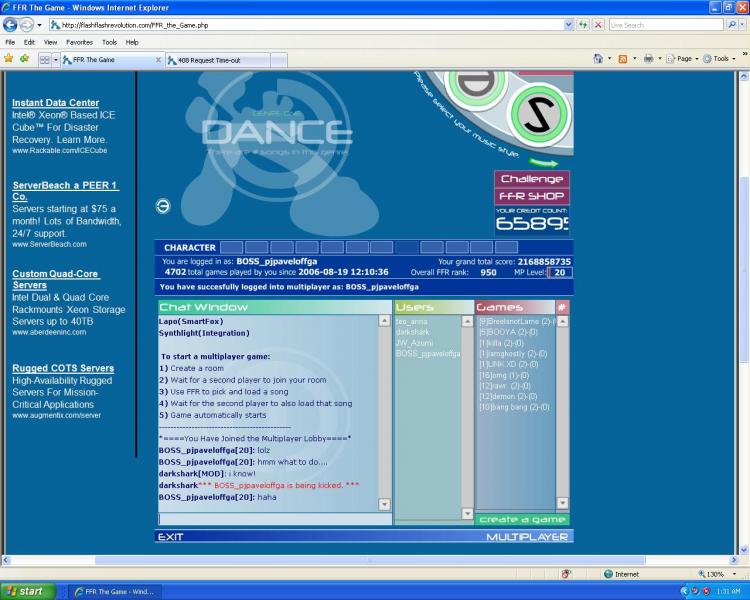Click the Home toolbar icon

click(598, 58)
